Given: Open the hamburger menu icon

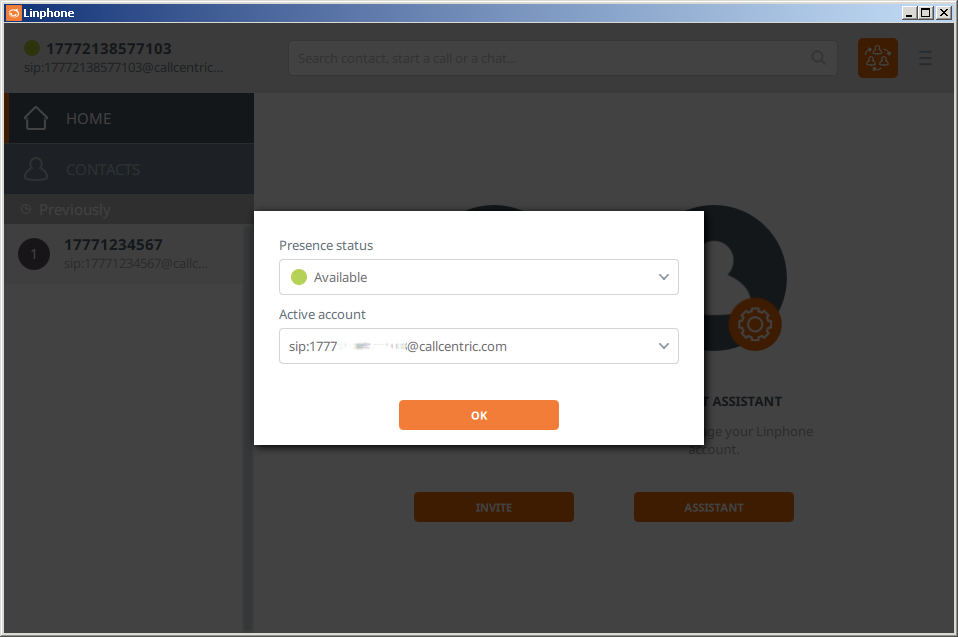Looking at the screenshot, I should (x=925, y=58).
